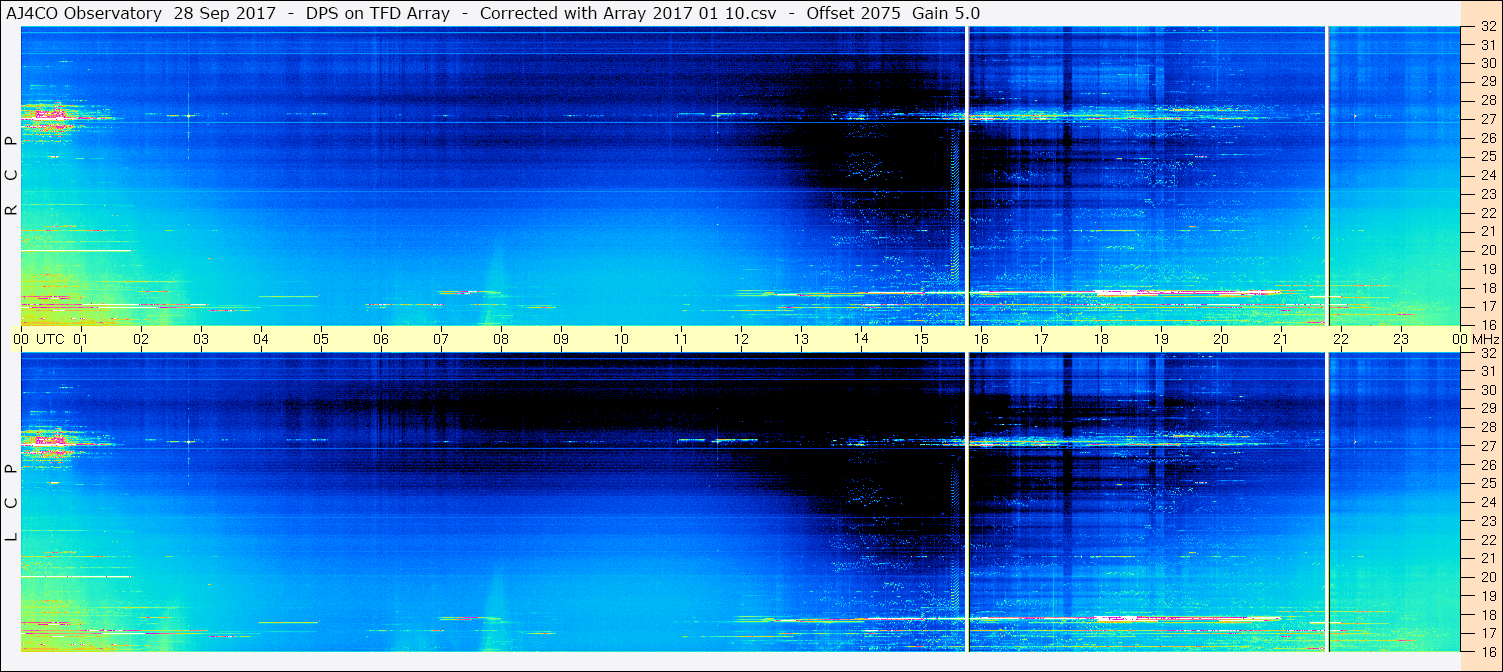Click the 17 MHz tick label of LCP panel
This screenshot has height=672, width=1503.
1487,633
